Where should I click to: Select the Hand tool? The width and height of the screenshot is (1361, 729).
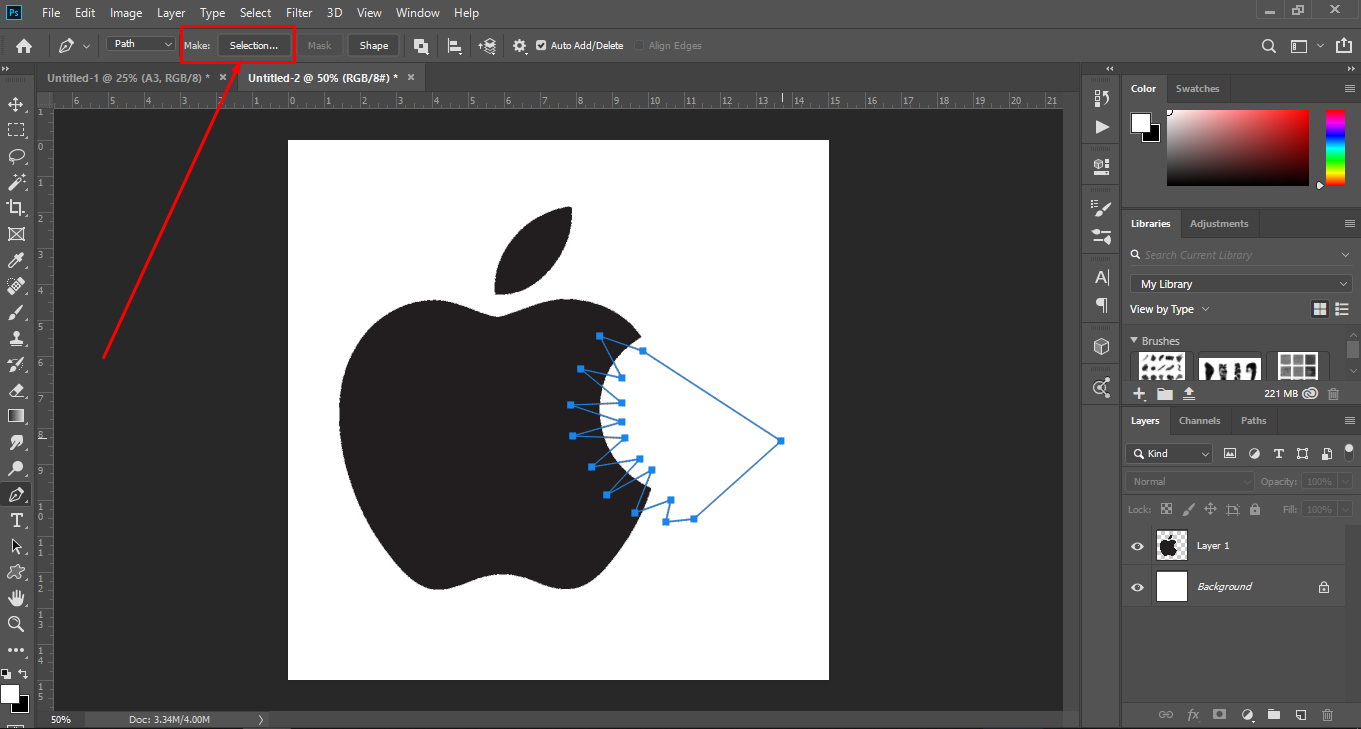pos(16,598)
